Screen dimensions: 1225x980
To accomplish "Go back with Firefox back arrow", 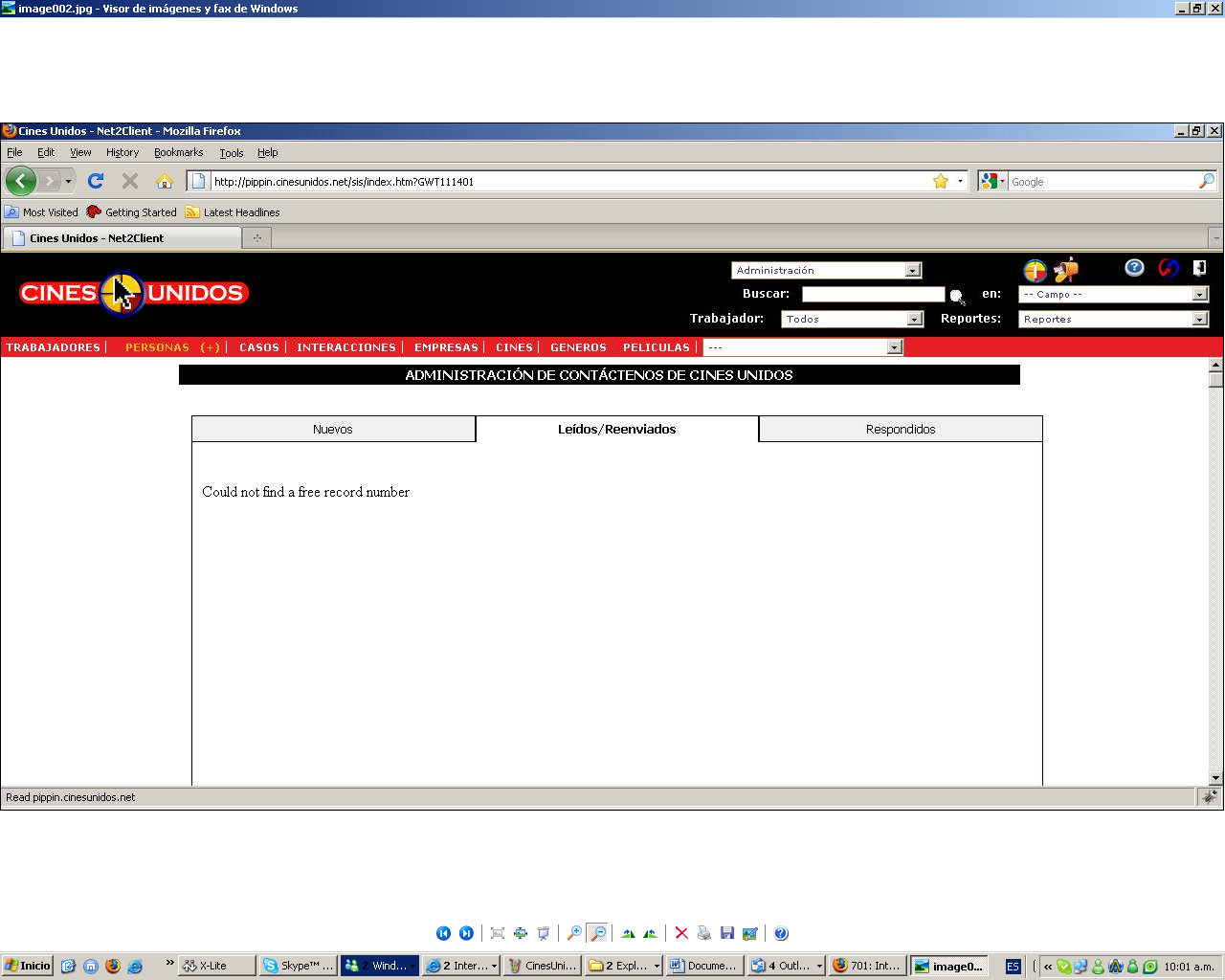I will 21,181.
